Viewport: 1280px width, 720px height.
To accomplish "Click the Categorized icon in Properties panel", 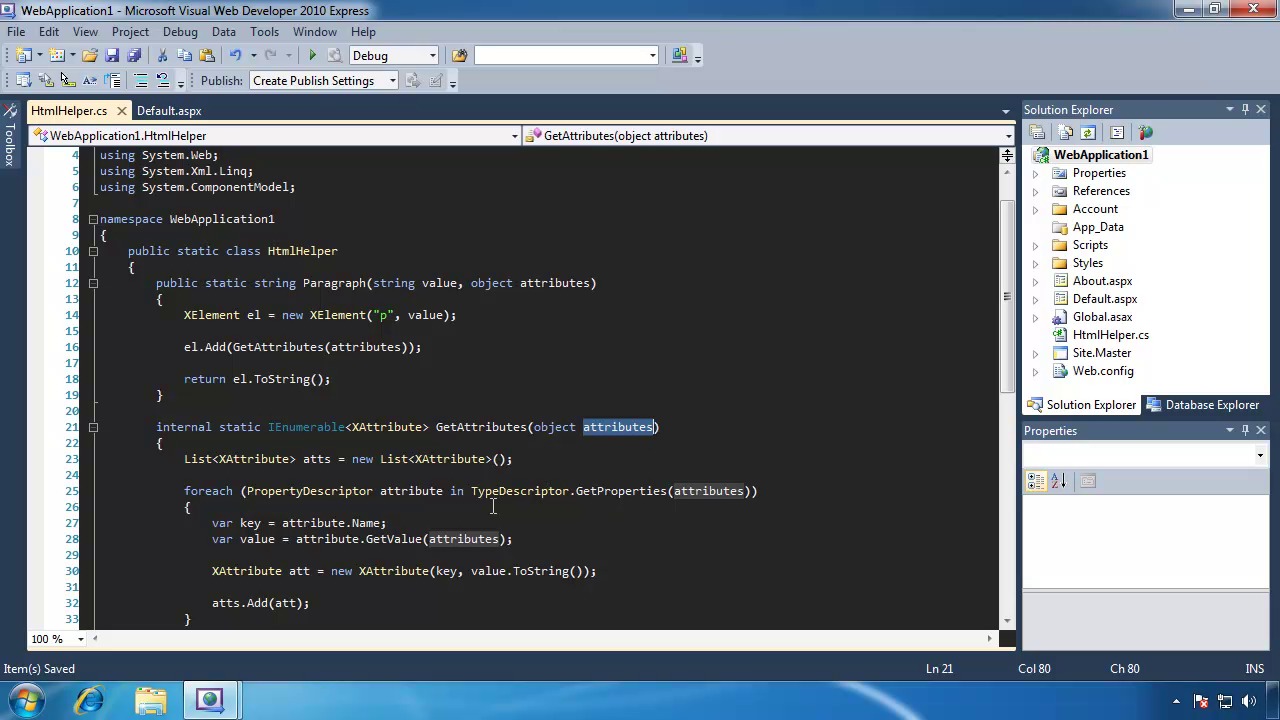I will [x=1036, y=481].
